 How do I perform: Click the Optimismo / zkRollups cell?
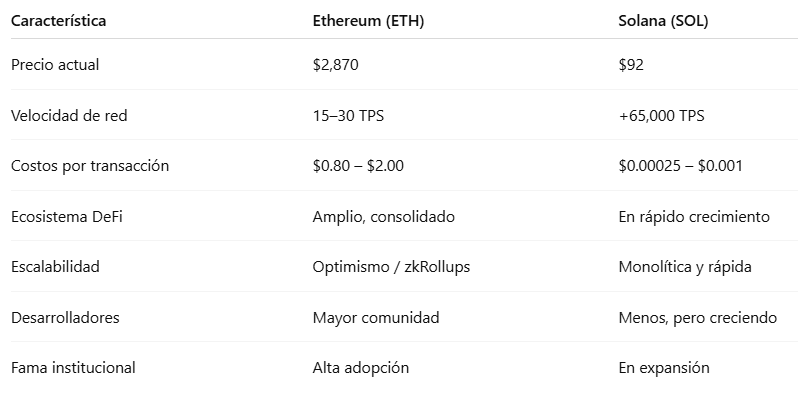(391, 267)
